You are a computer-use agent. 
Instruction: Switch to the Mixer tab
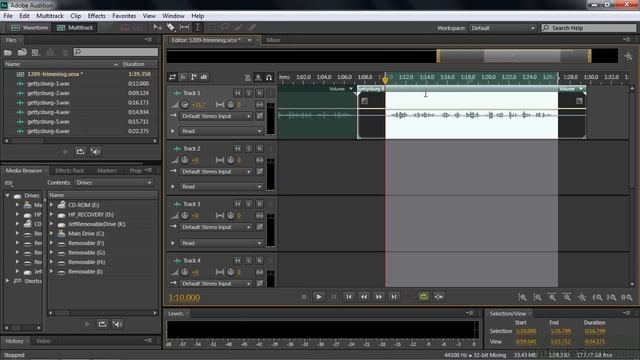pyautogui.click(x=273, y=40)
